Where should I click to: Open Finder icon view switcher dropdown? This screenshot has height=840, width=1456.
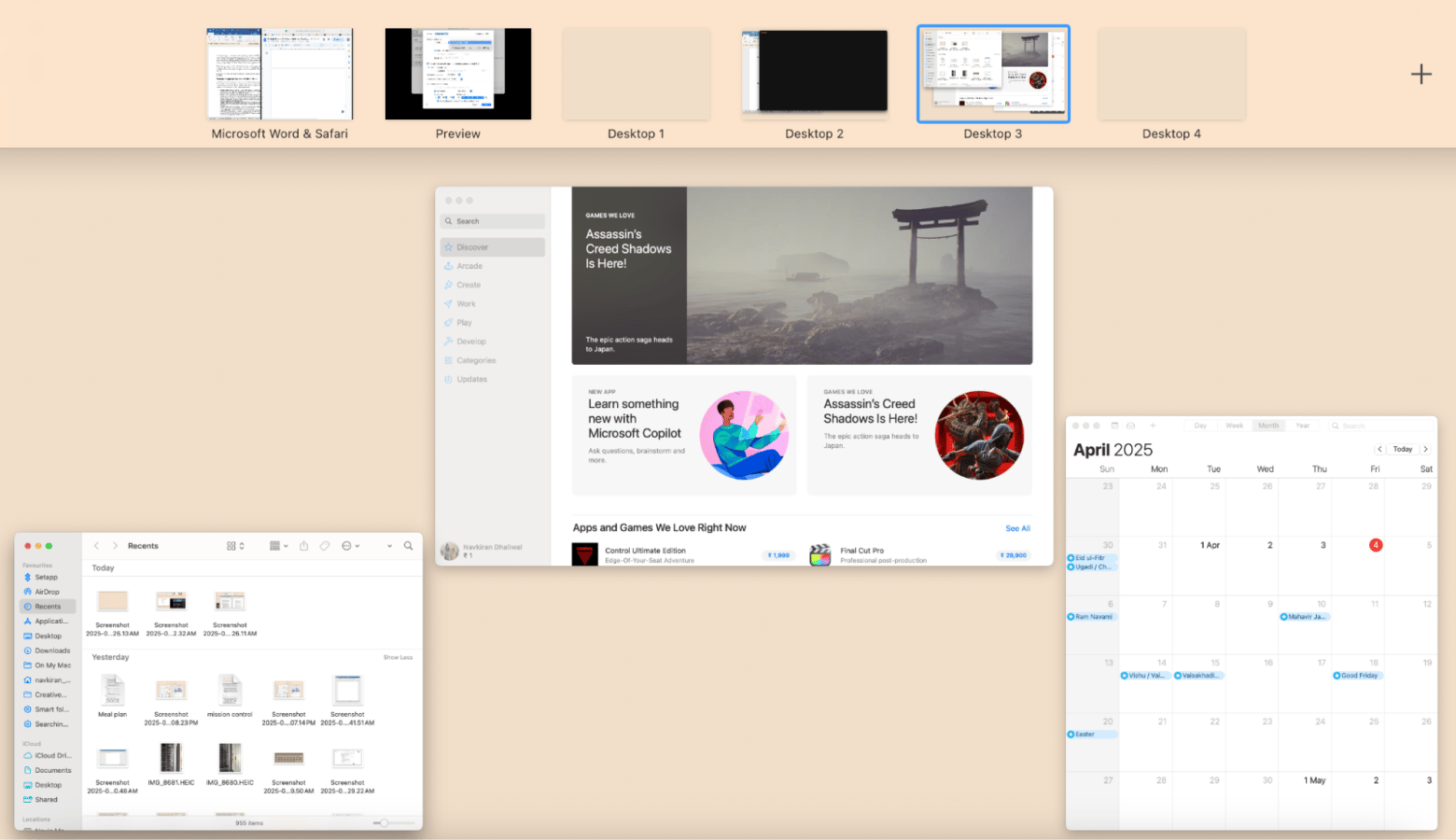click(x=235, y=546)
